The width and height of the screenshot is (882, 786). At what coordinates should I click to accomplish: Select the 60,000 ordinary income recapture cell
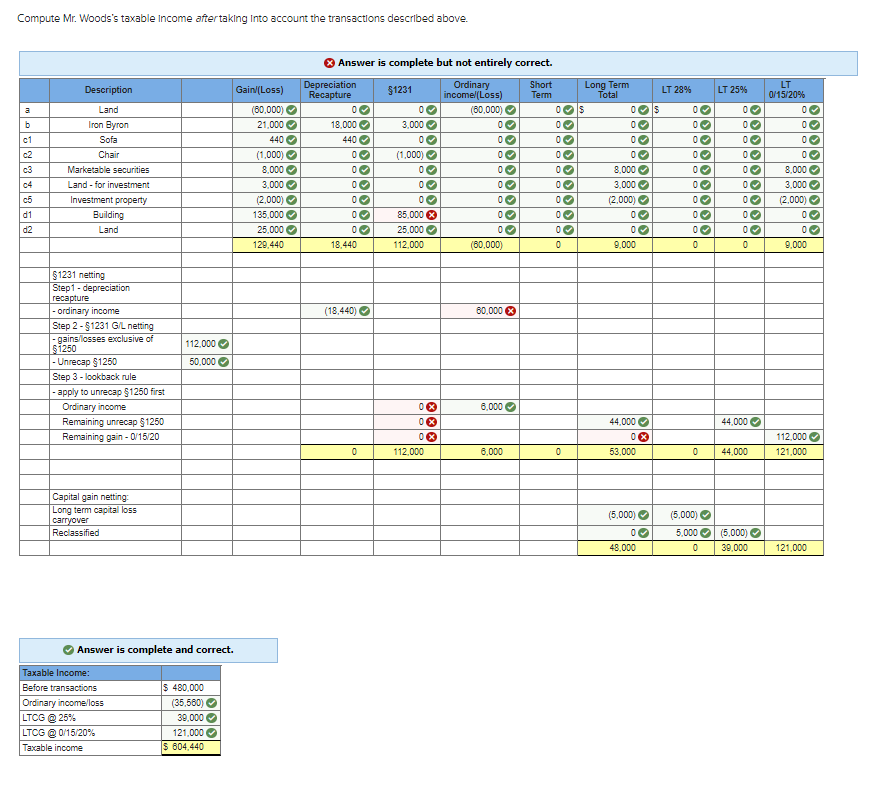tap(480, 311)
